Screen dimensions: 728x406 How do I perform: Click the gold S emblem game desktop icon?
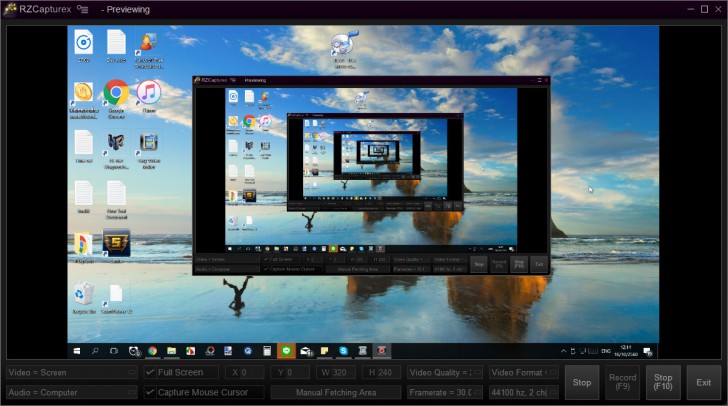pyautogui.click(x=116, y=245)
